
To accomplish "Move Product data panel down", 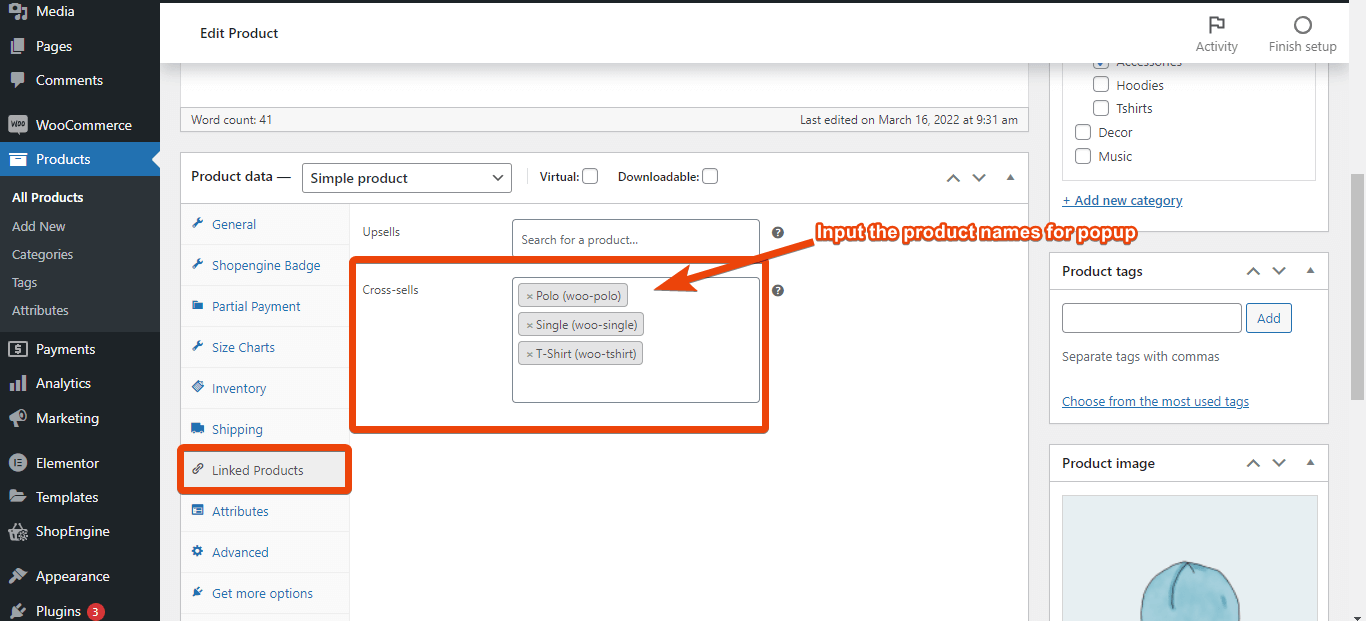I will [x=979, y=178].
